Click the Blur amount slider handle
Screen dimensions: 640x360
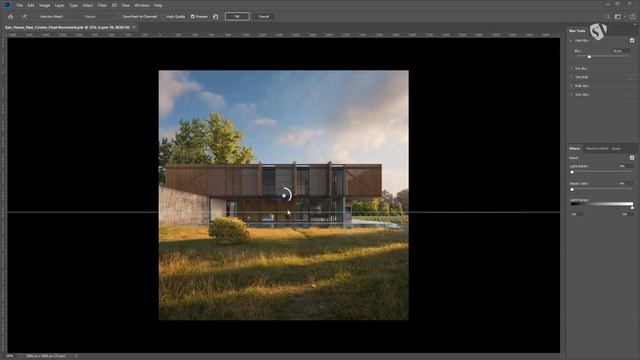click(589, 57)
